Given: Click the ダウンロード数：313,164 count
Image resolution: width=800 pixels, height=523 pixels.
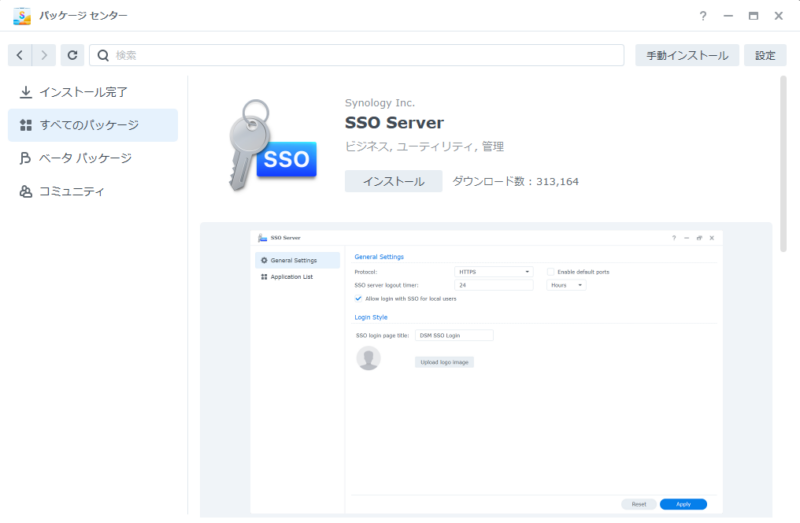Looking at the screenshot, I should coord(515,181).
